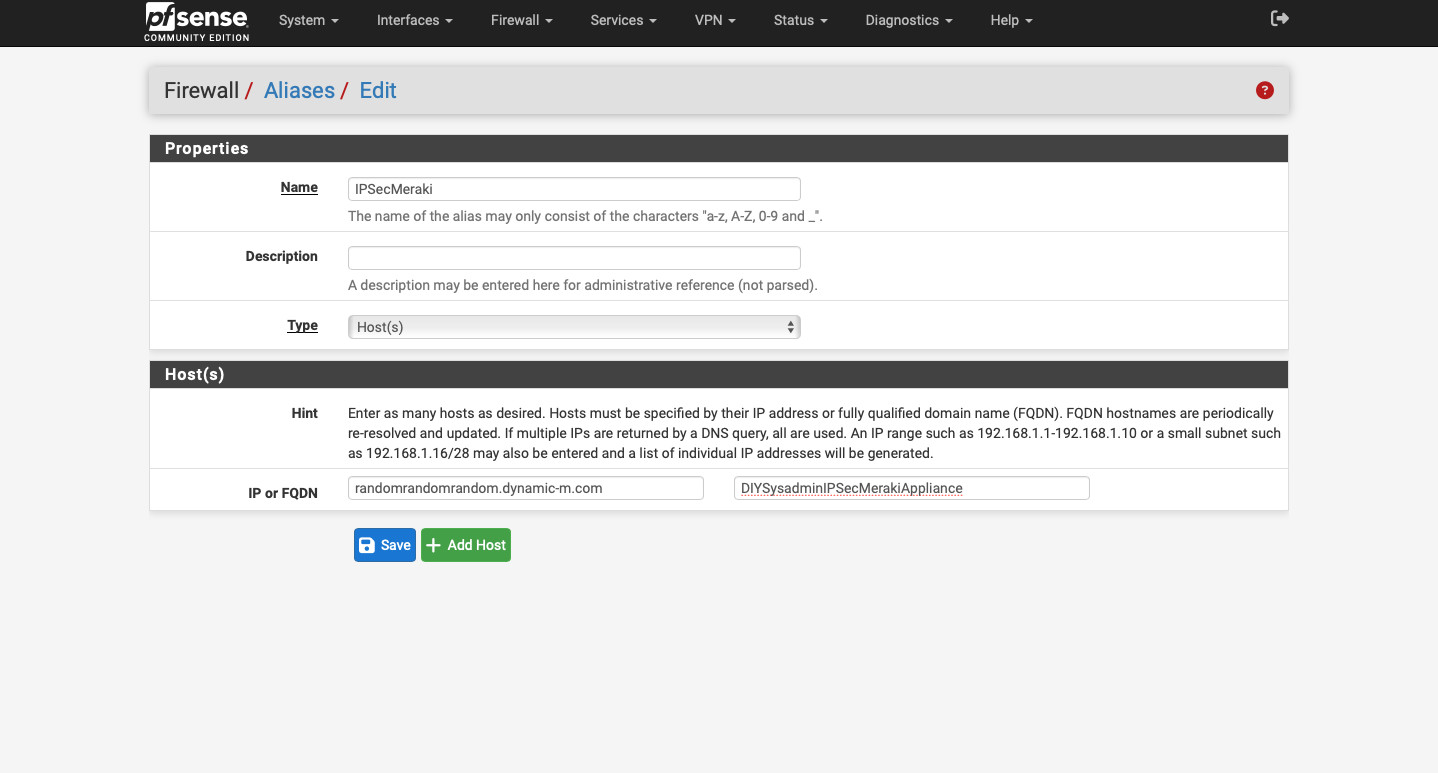Open the Interfaces menu

pyautogui.click(x=414, y=20)
